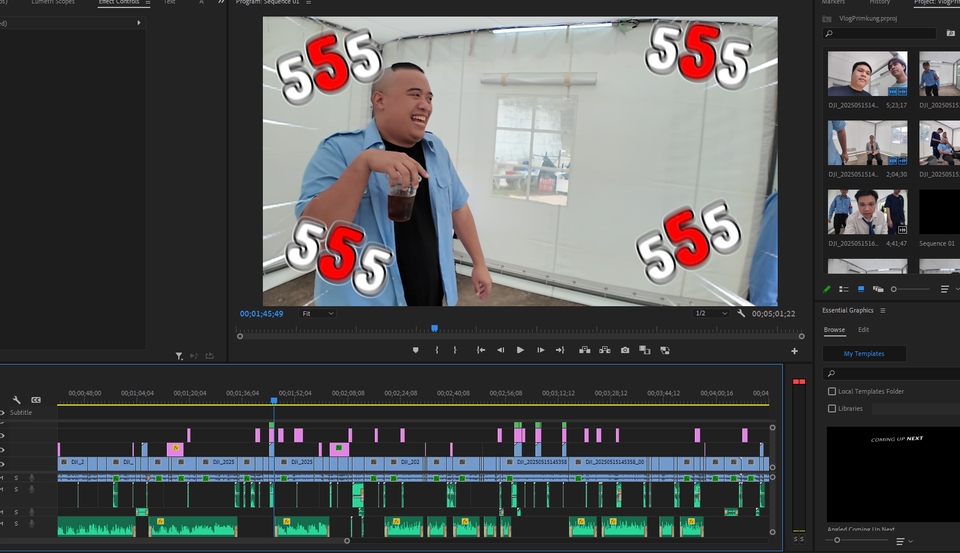The width and height of the screenshot is (960, 553).
Task: Switch to the Edit tab in Essential Graphics
Action: [863, 330]
